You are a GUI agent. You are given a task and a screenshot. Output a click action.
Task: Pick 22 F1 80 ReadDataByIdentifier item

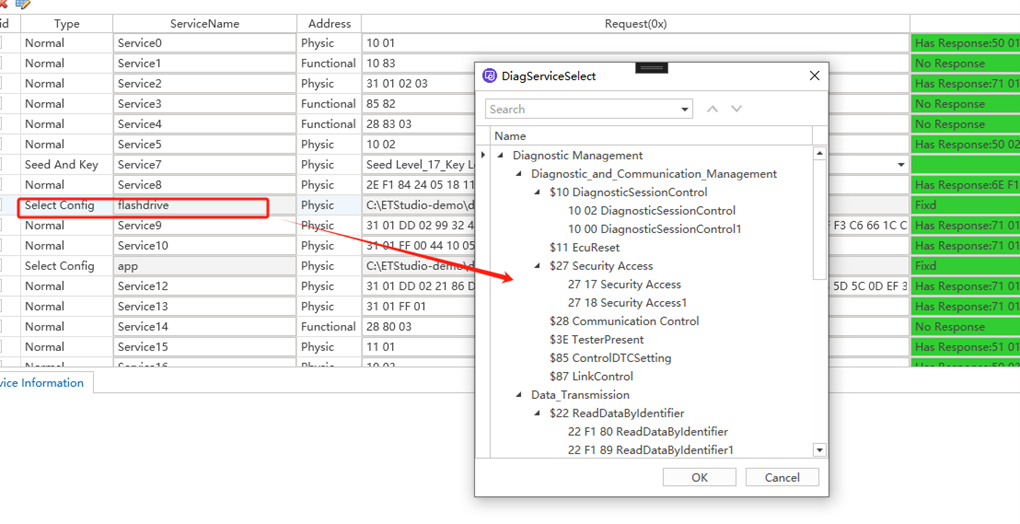pyautogui.click(x=647, y=432)
